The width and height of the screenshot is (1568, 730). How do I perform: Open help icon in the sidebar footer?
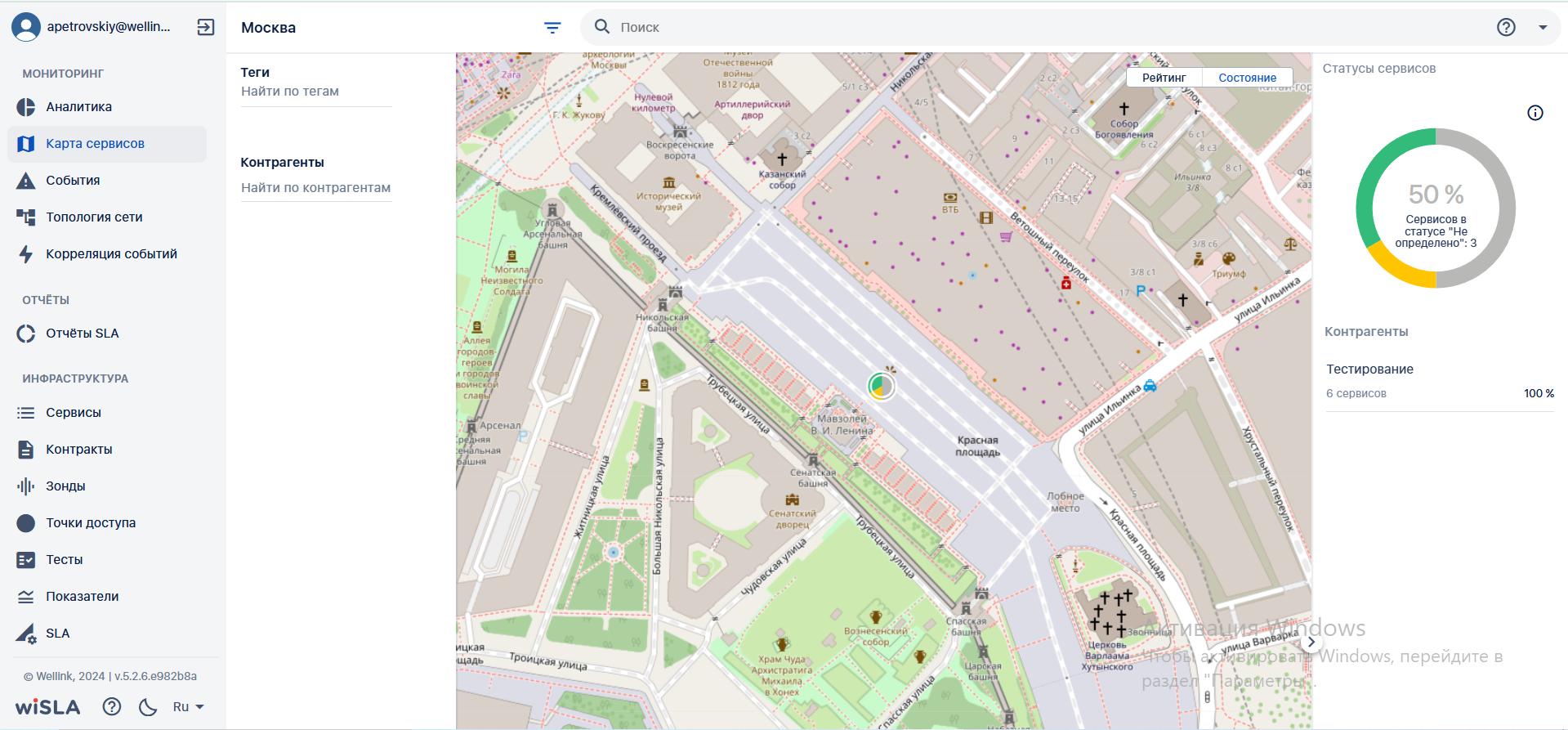[x=112, y=706]
